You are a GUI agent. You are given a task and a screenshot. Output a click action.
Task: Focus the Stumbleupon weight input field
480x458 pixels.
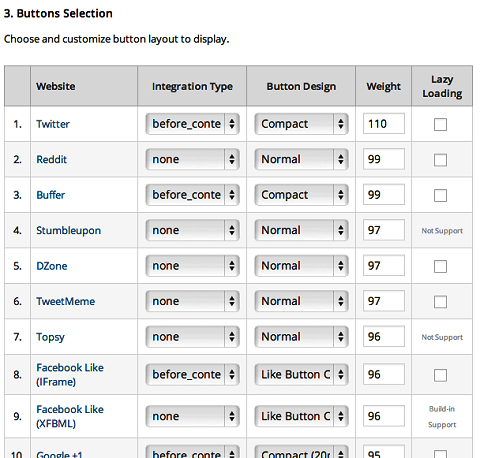(384, 230)
